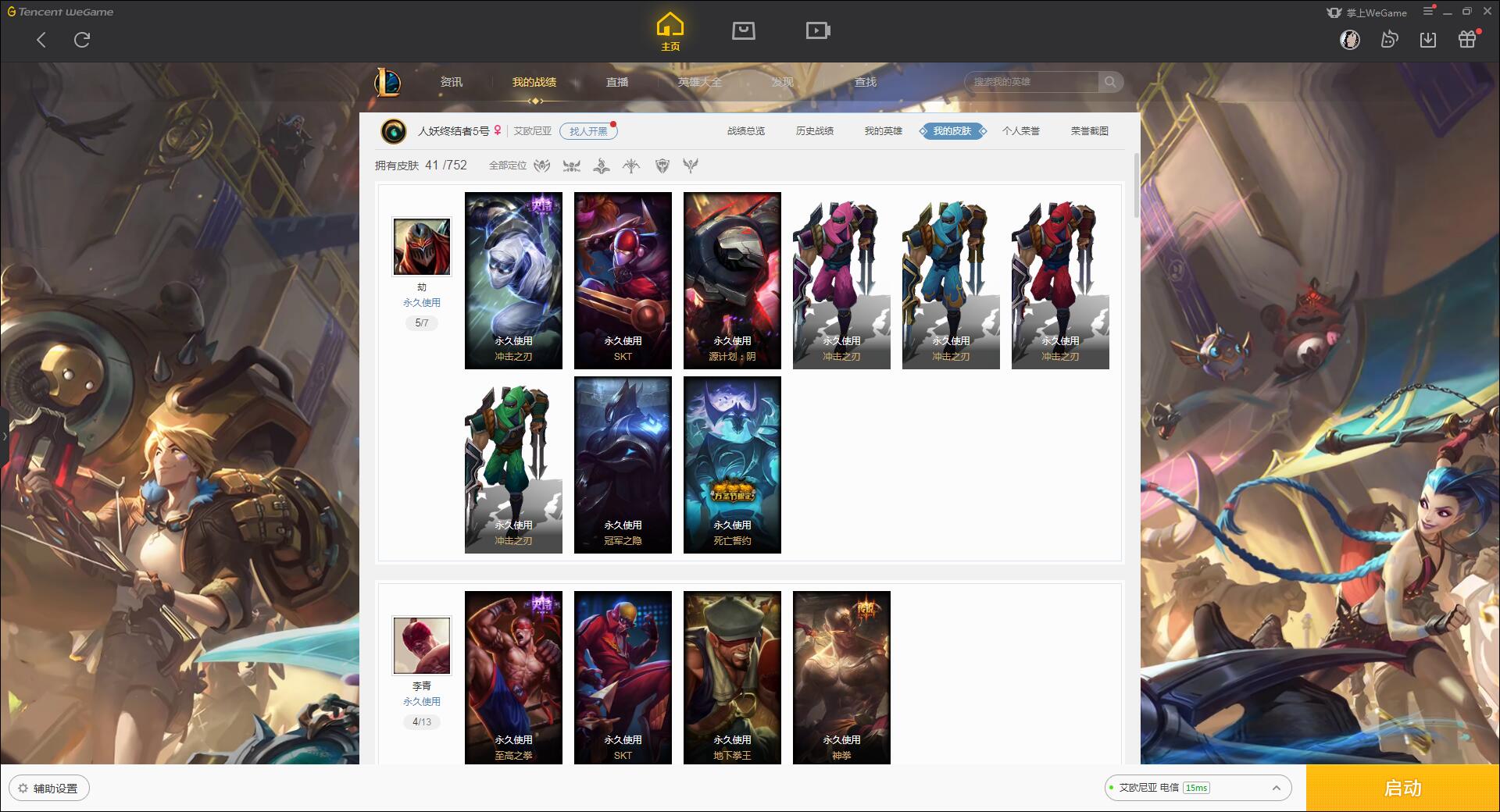This screenshot has width=1500, height=812.
Task: Open the 发现 tab
Action: coord(783,82)
